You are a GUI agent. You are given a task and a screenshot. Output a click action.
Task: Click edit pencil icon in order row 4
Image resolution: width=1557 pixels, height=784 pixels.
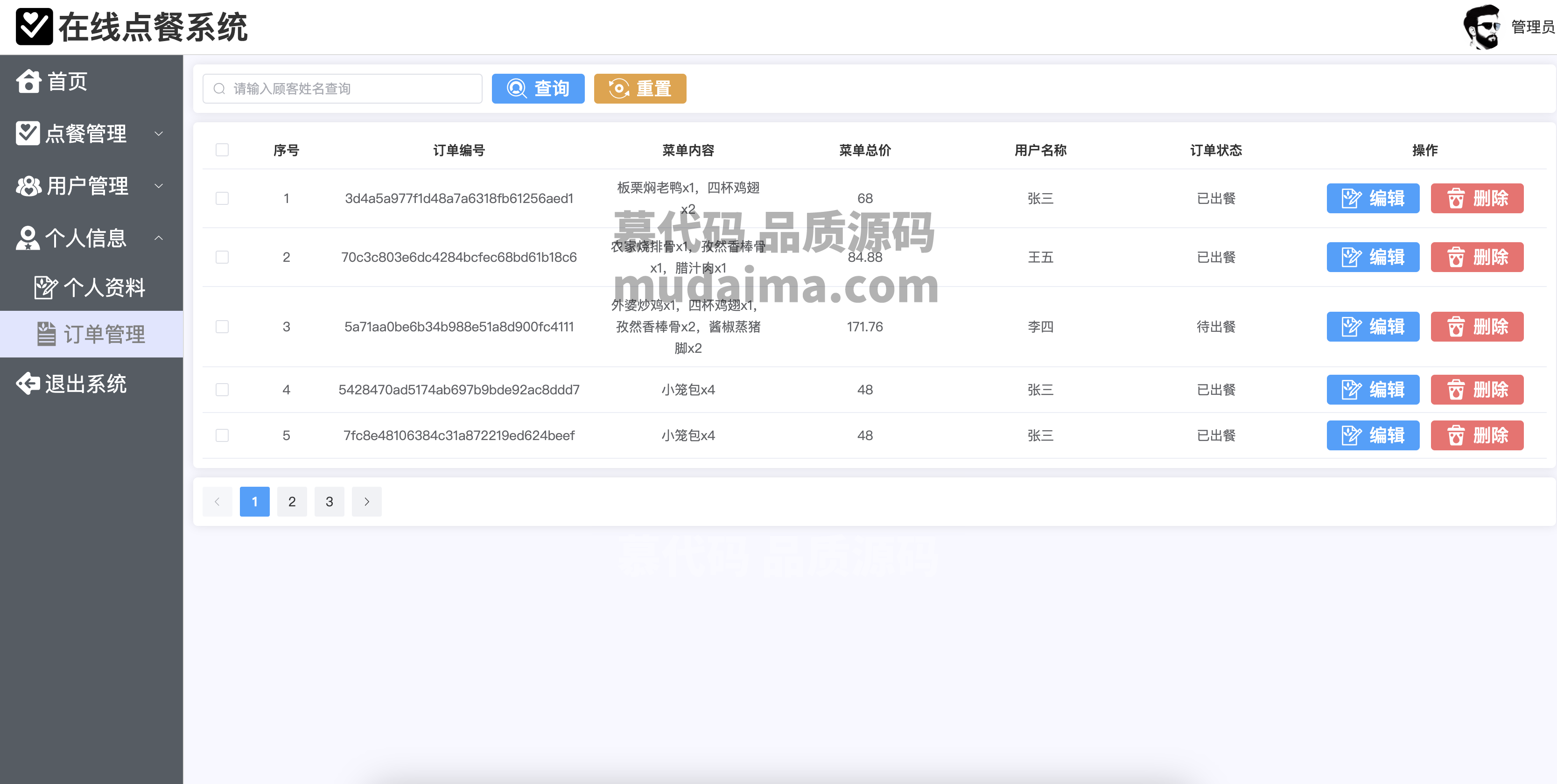(x=1352, y=389)
